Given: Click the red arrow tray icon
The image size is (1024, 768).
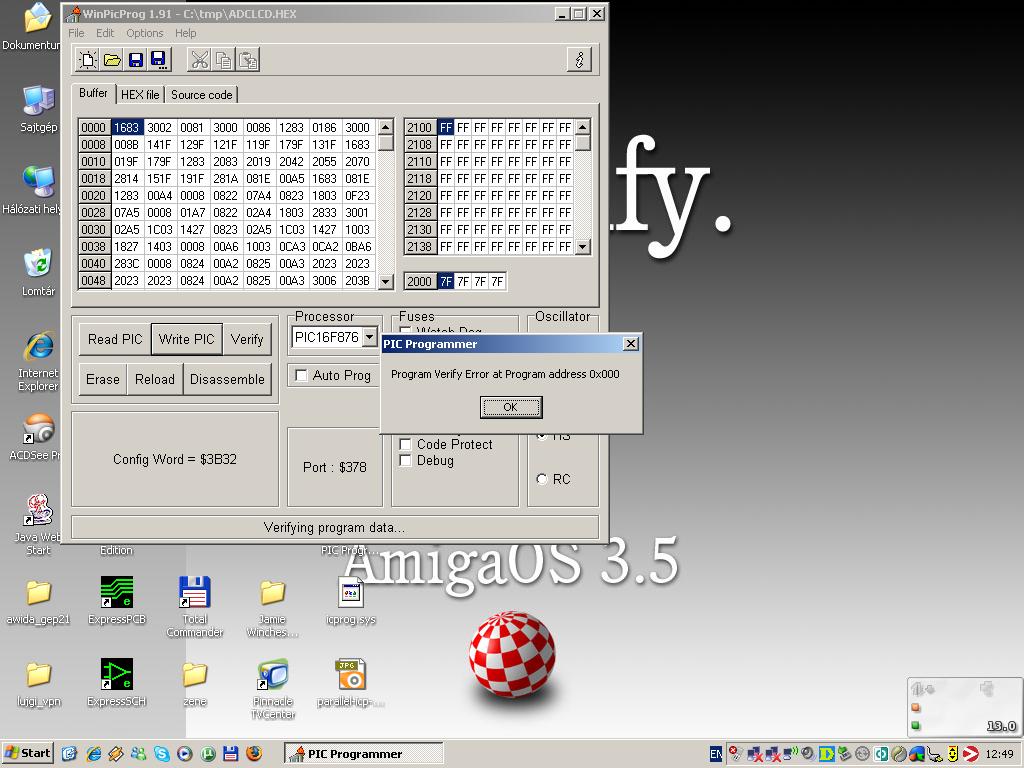Looking at the screenshot, I should tap(971, 754).
